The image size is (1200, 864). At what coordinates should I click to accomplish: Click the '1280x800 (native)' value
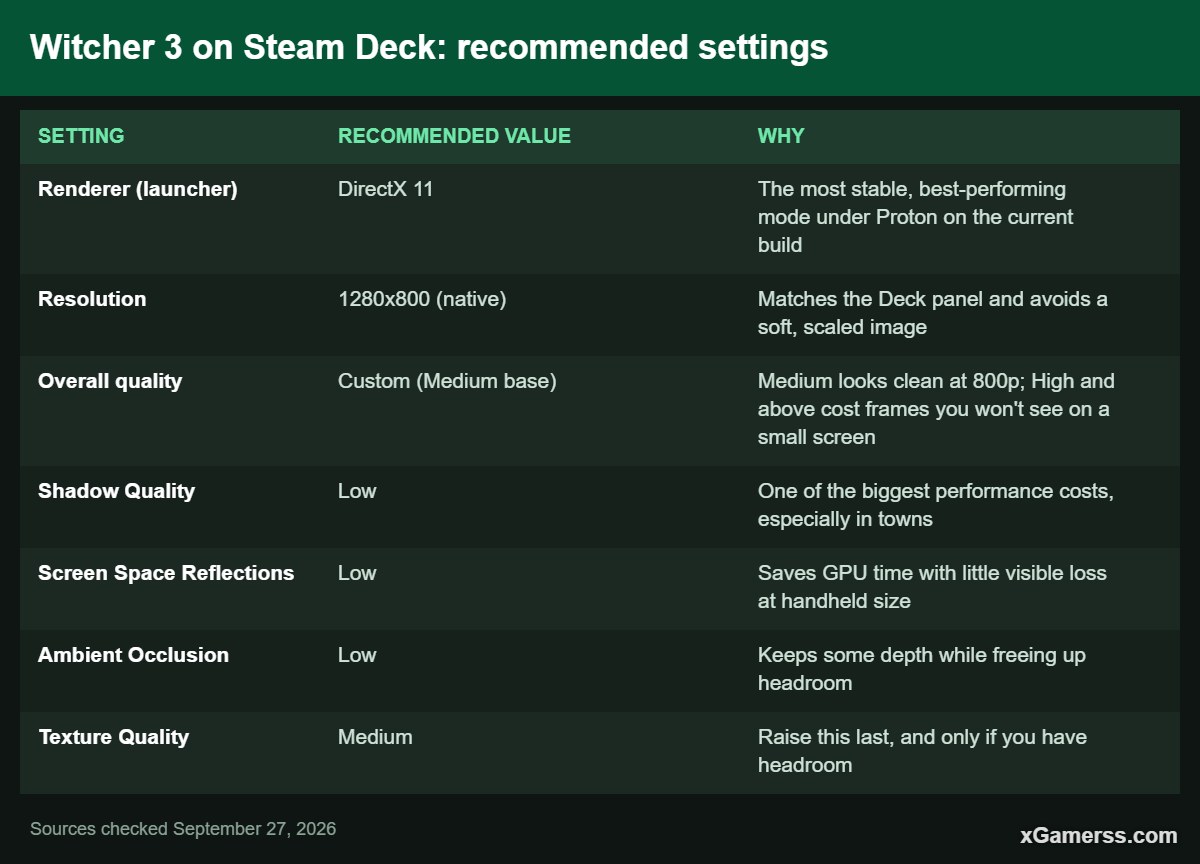tap(422, 299)
